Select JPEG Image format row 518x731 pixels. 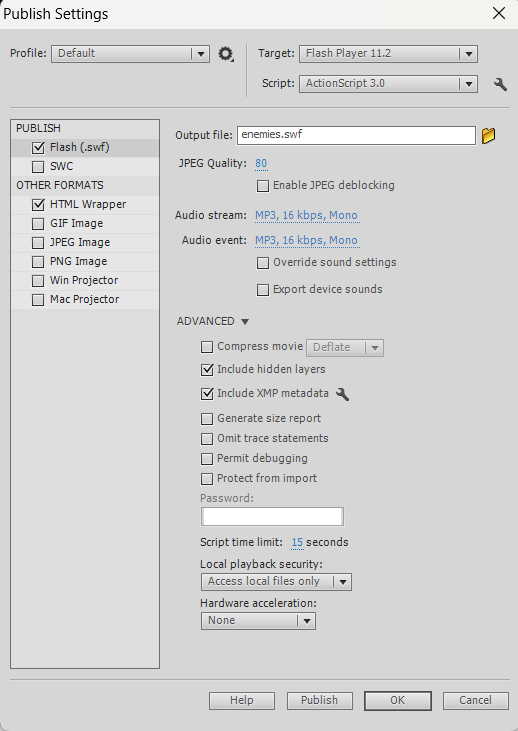[85, 243]
